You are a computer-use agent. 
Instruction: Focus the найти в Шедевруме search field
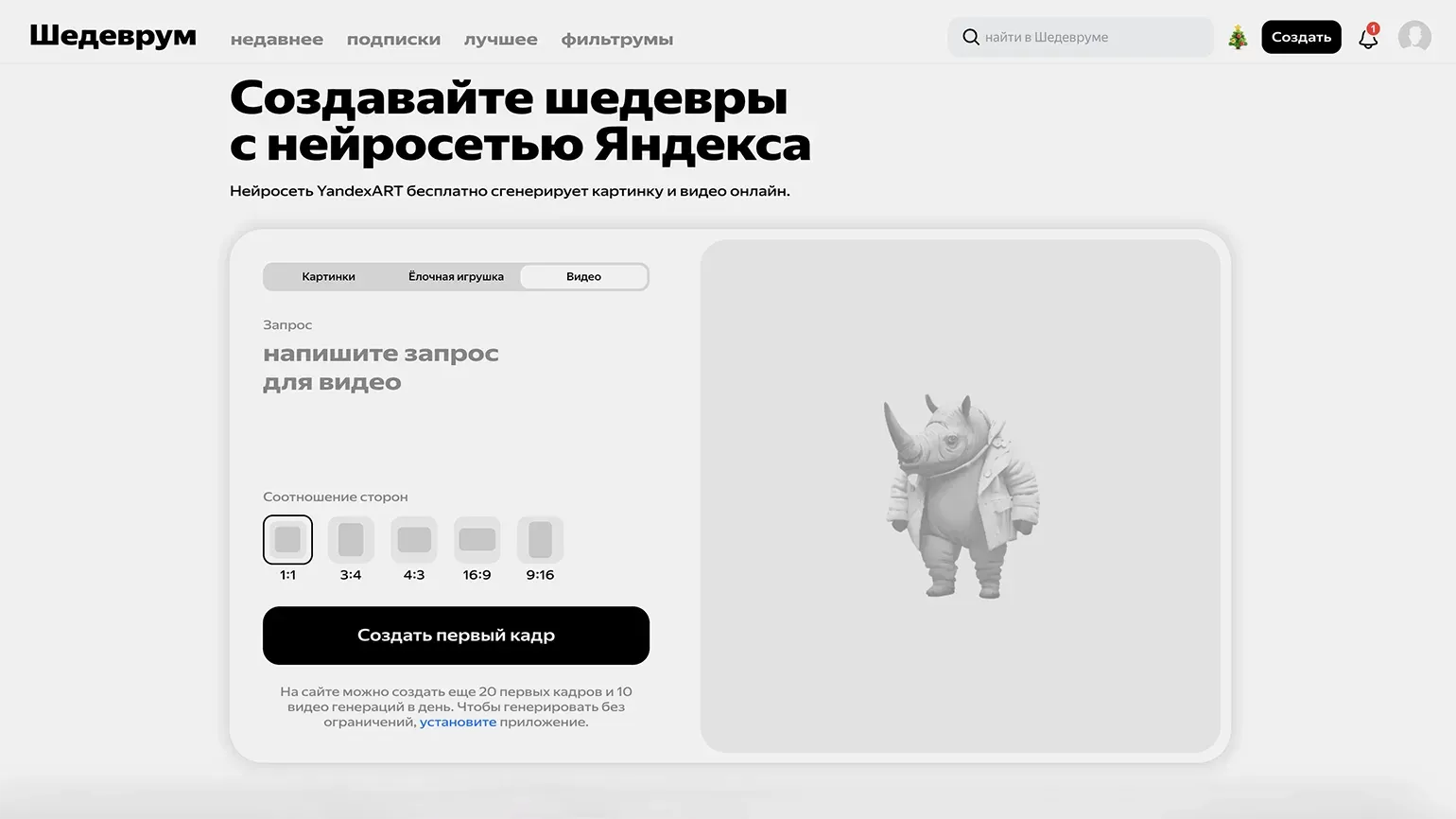[x=1080, y=37]
